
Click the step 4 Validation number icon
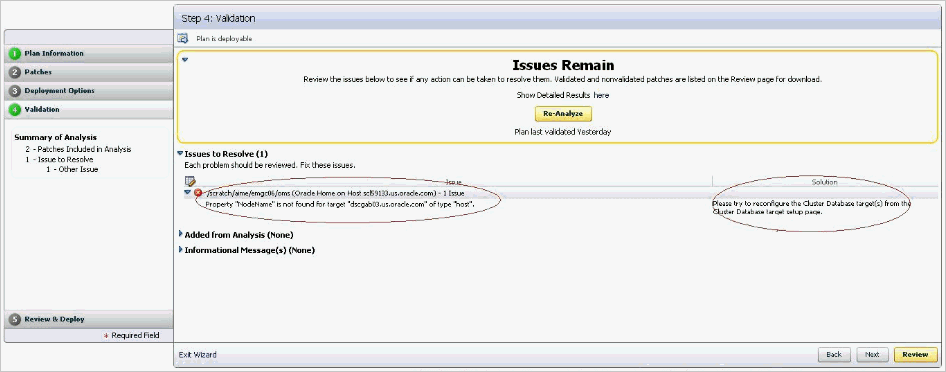[x=15, y=110]
